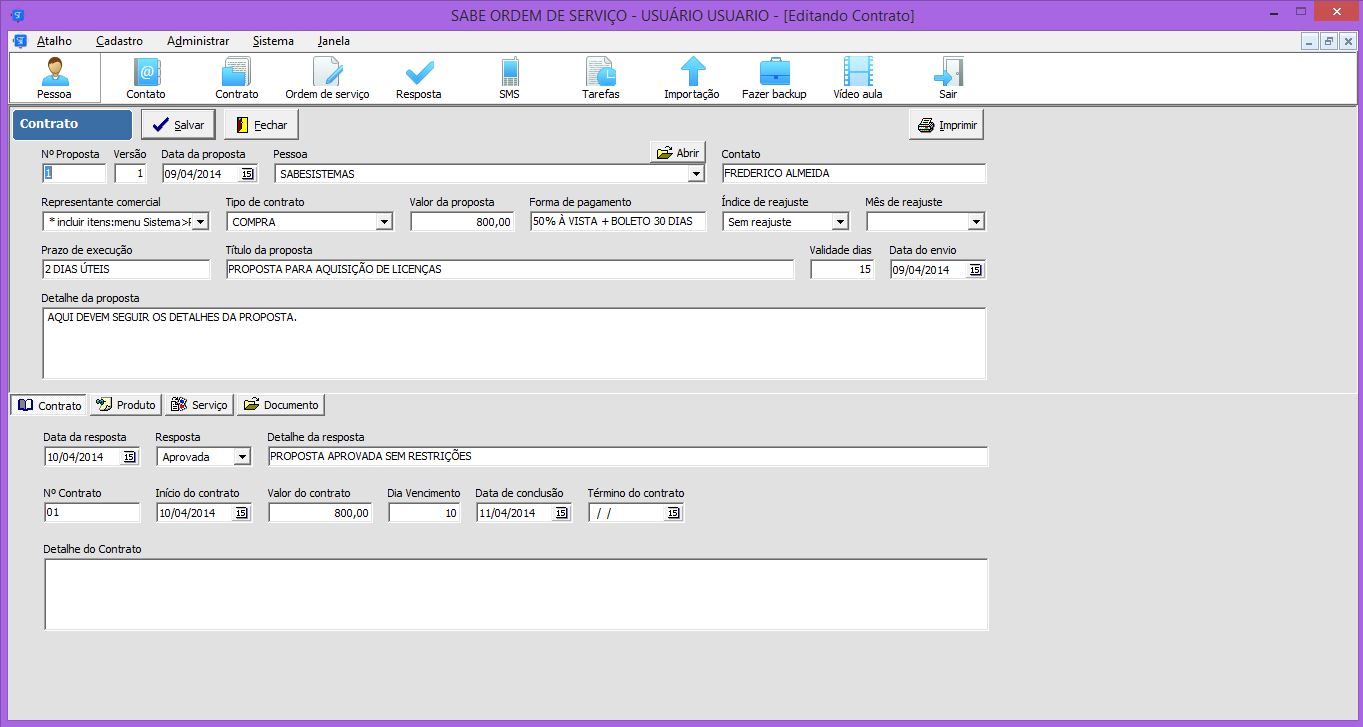
Task: Click the Imprimir button
Action: pyautogui.click(x=946, y=125)
